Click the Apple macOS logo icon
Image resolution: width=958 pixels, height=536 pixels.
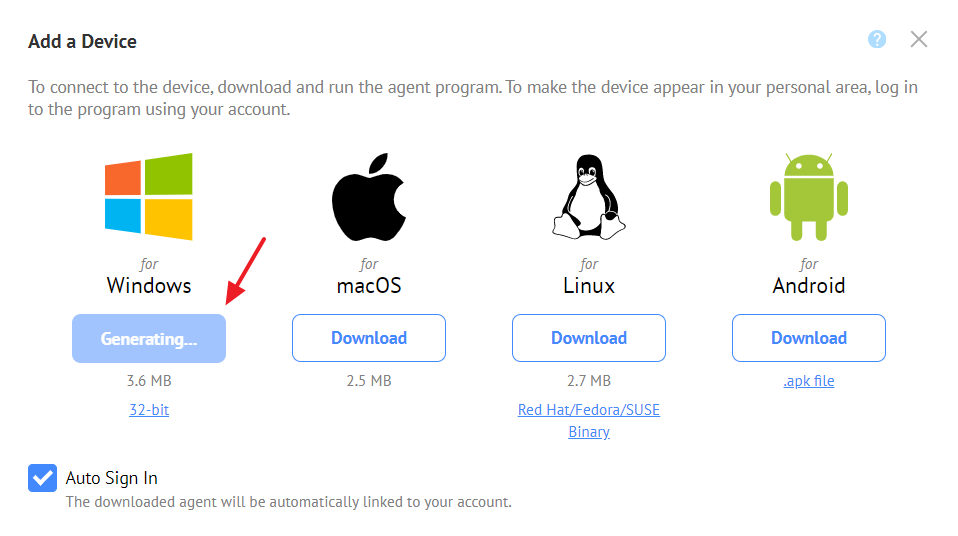pyautogui.click(x=369, y=197)
